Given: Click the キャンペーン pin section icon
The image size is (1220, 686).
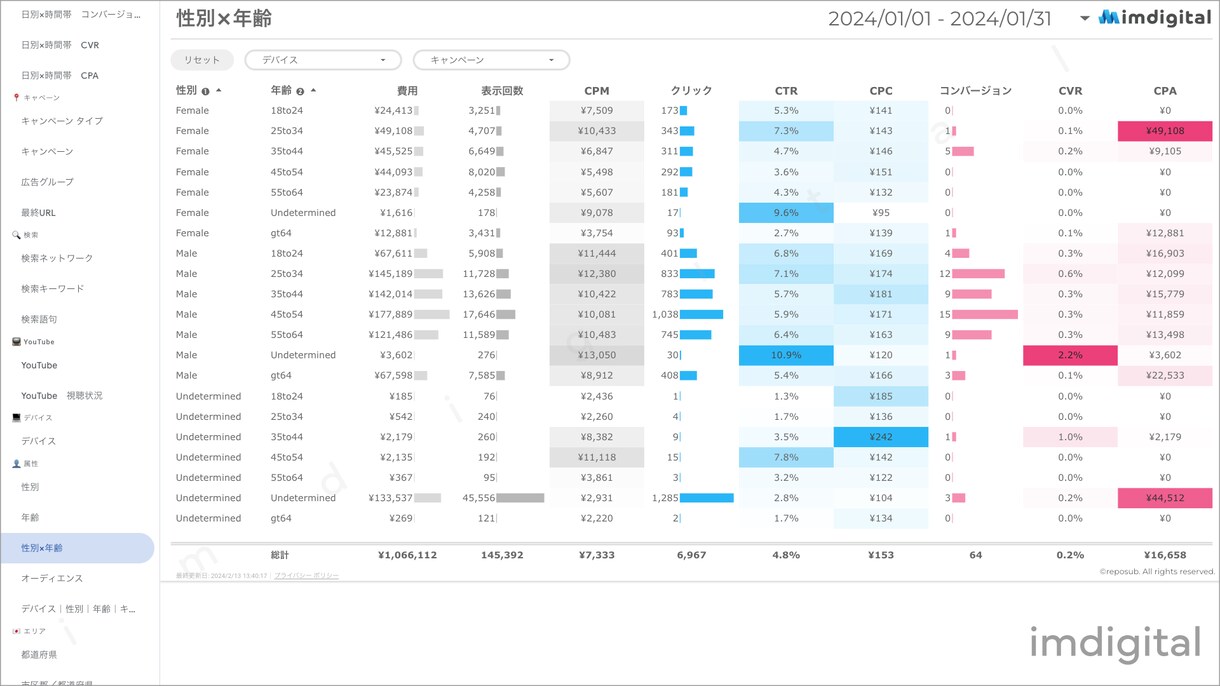Looking at the screenshot, I should point(16,98).
